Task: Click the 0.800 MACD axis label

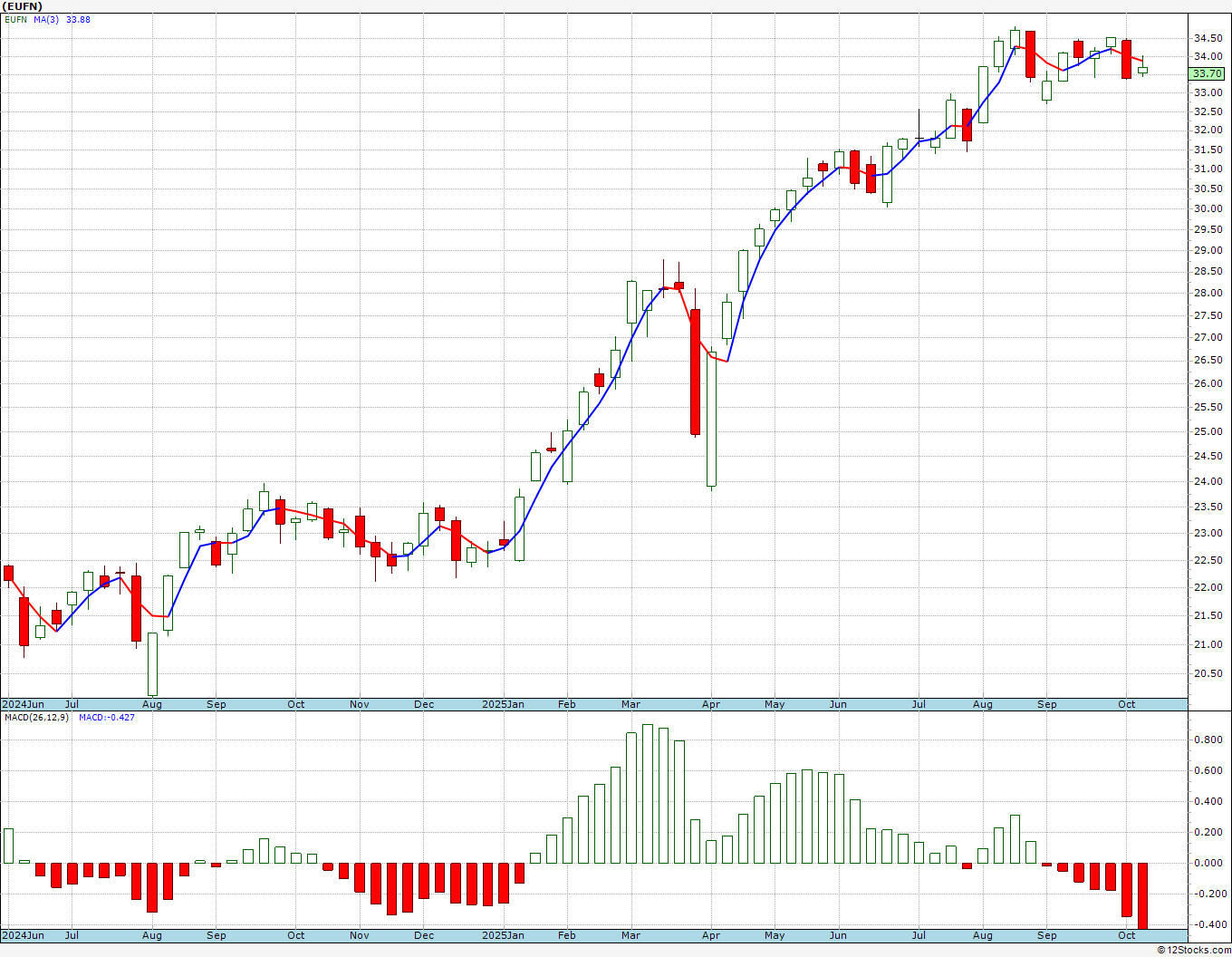Action: pyautogui.click(x=1210, y=739)
